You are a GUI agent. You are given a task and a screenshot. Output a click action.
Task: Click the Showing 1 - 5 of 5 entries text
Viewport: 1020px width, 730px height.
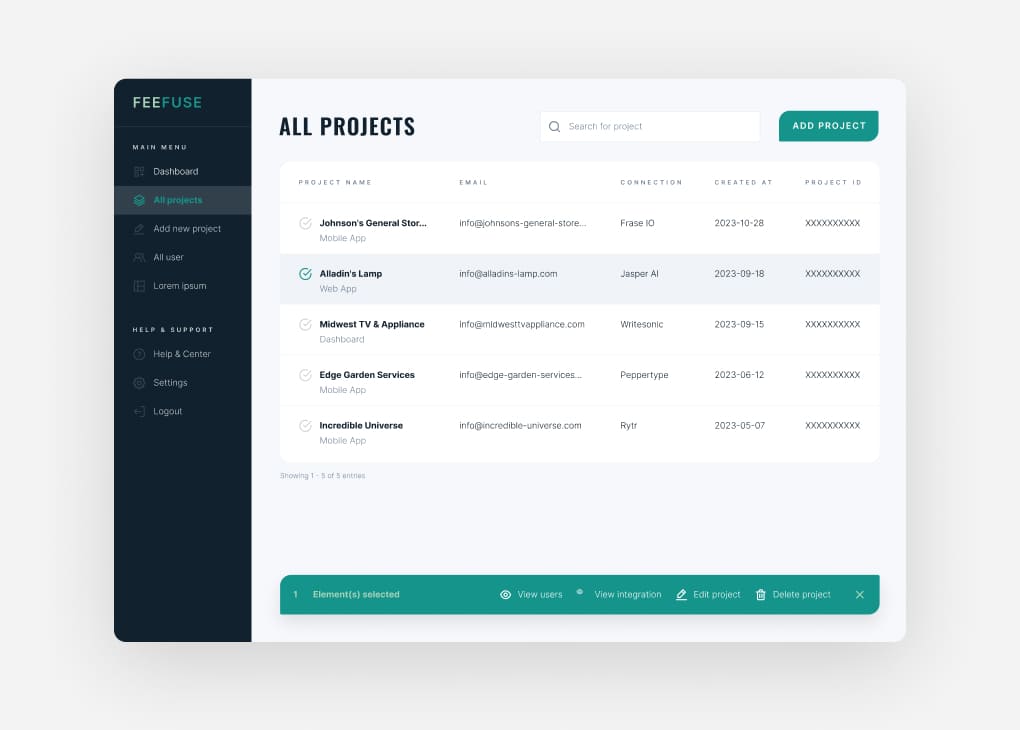(323, 476)
